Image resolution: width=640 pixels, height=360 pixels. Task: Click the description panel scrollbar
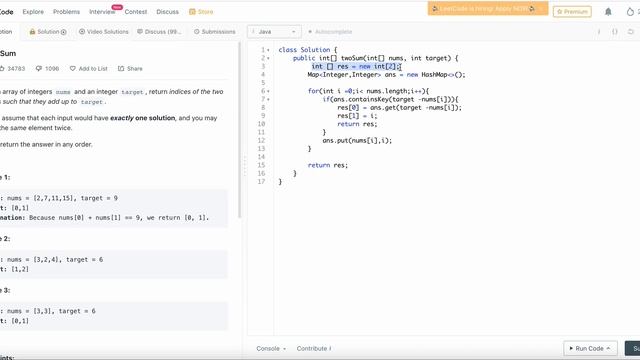click(x=240, y=131)
